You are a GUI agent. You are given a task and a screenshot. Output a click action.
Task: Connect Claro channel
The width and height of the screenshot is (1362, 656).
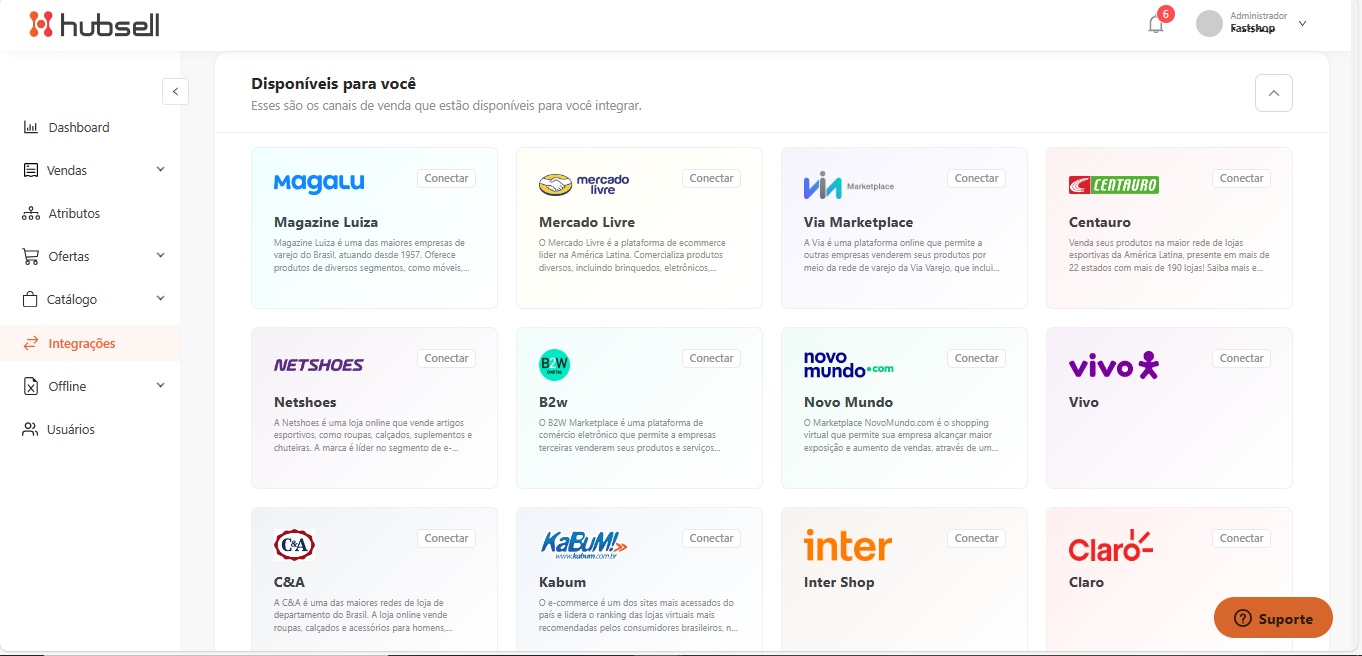pyautogui.click(x=1241, y=538)
